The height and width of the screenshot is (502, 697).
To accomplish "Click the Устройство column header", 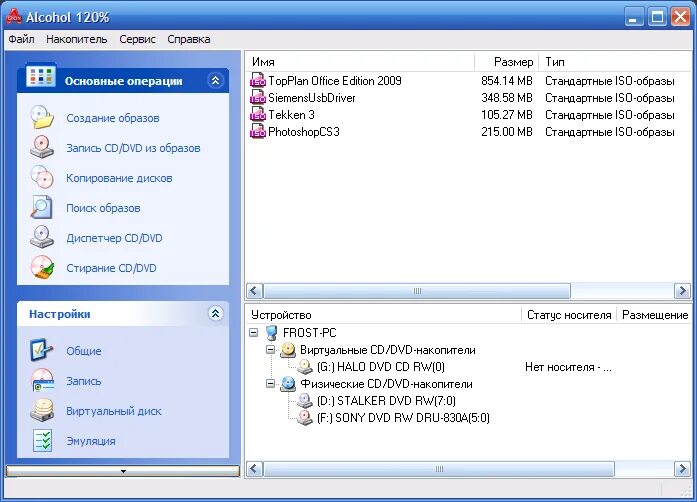I will 383,315.
